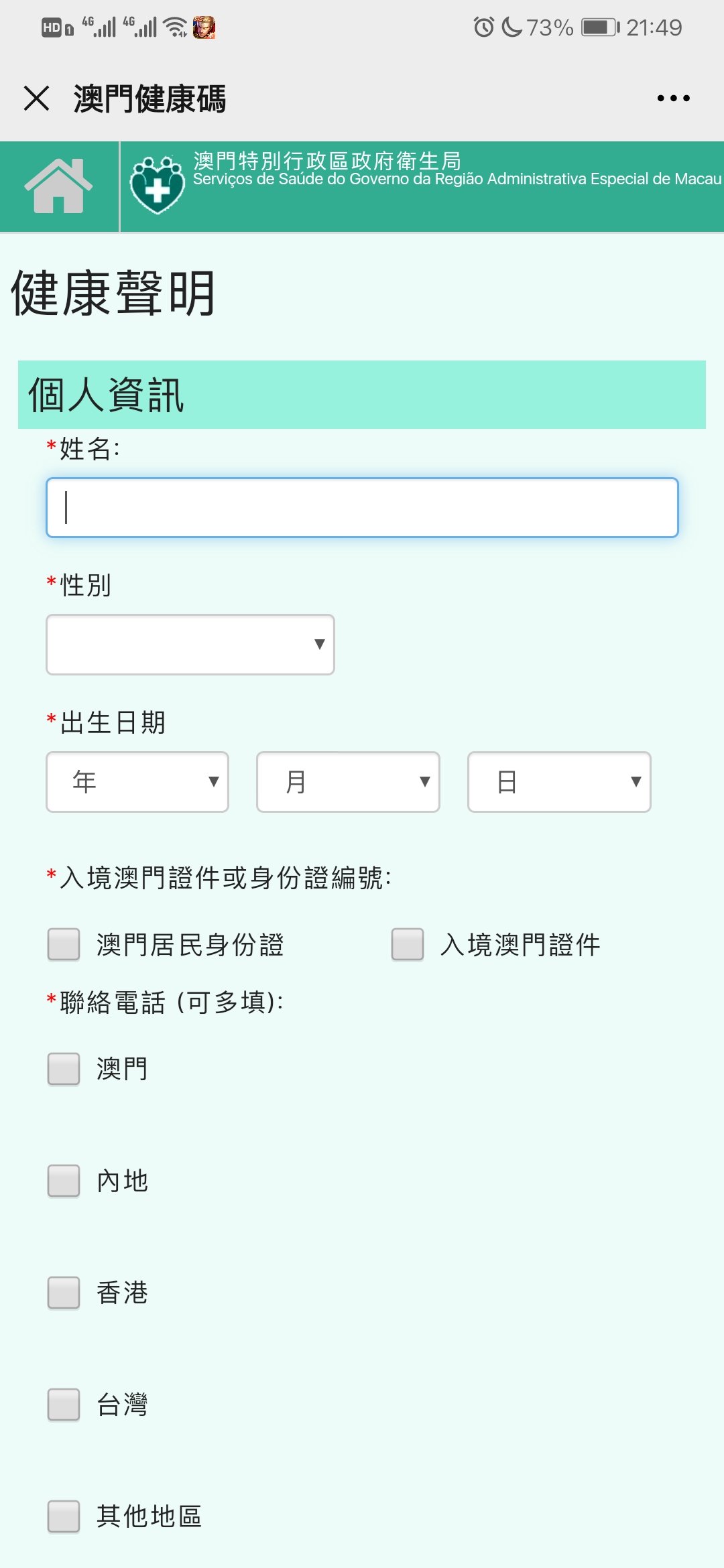
Task: Tap the alarm clock status icon
Action: point(483,27)
